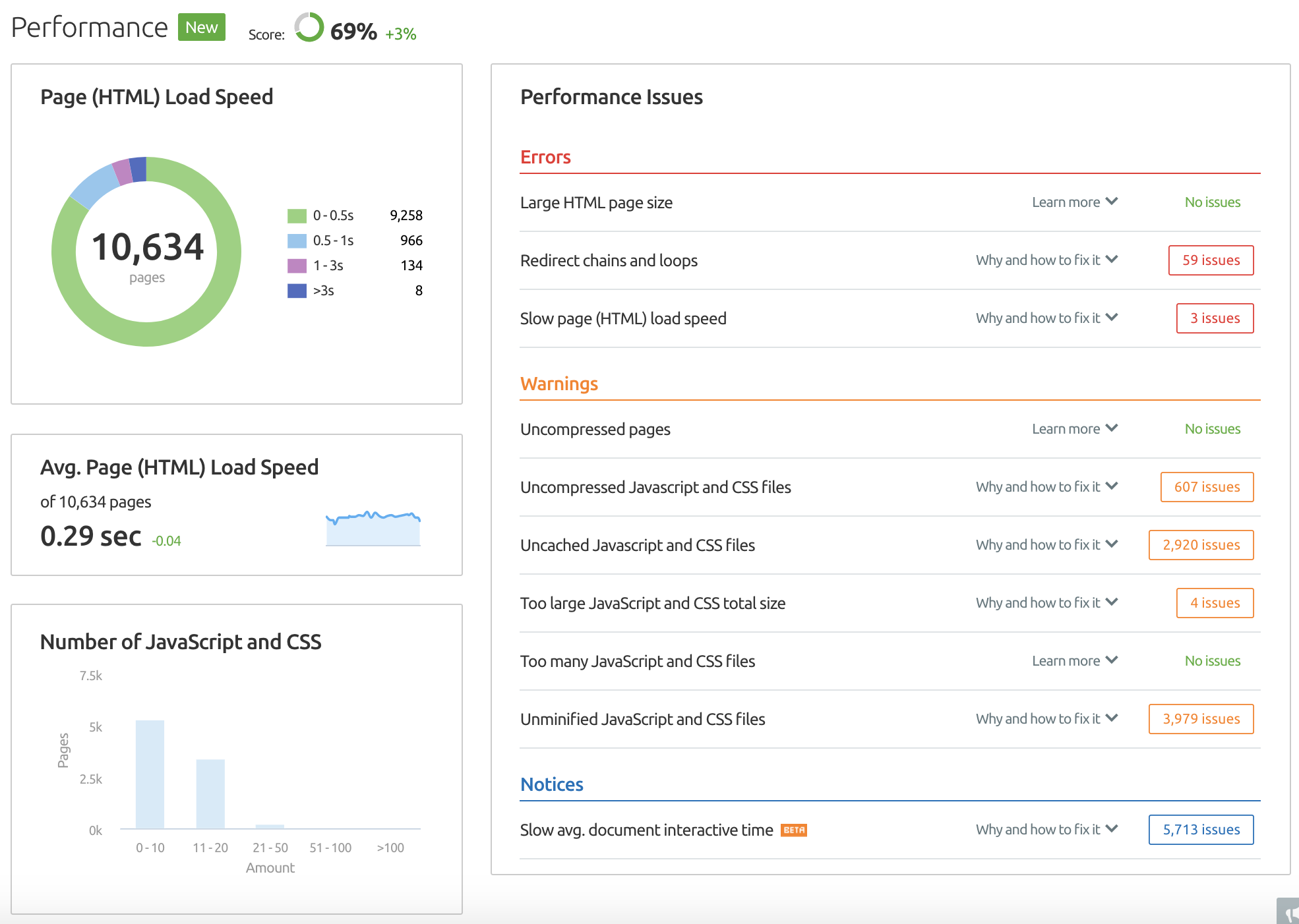Click the purple 1-3s legend marker
1299x924 pixels.
pyautogui.click(x=296, y=265)
